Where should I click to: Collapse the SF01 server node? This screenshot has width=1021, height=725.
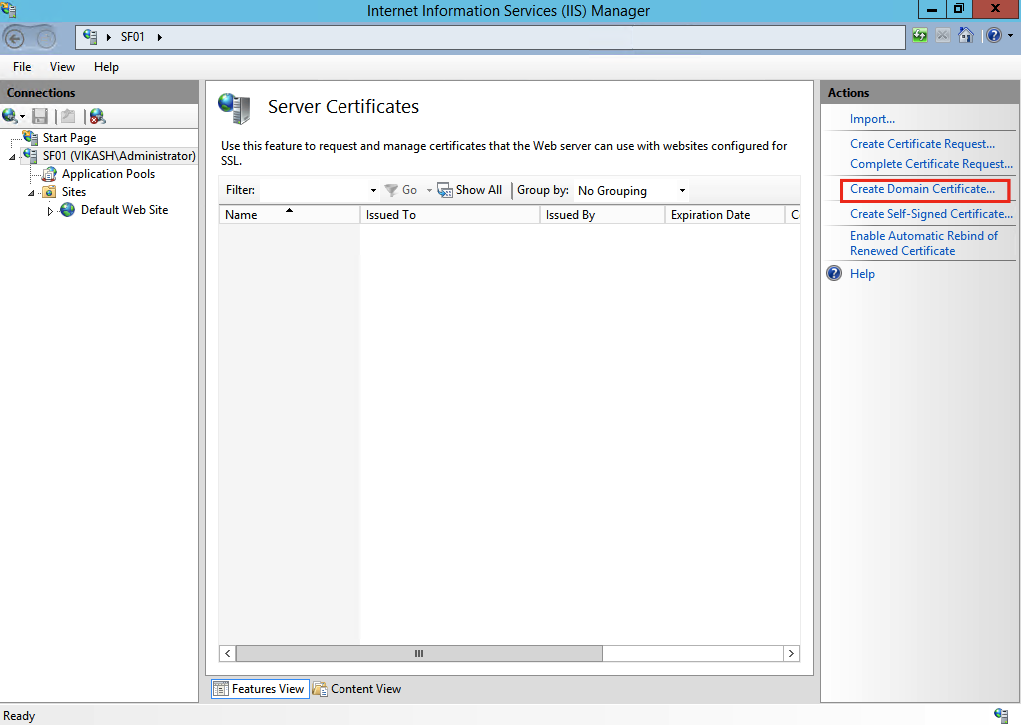click(x=12, y=157)
